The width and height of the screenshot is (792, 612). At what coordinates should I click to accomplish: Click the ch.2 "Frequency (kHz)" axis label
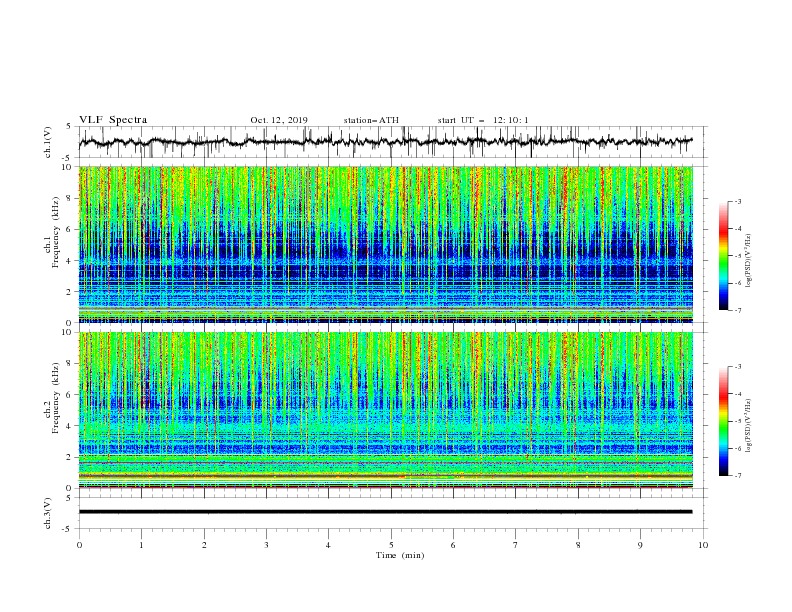tap(56, 398)
